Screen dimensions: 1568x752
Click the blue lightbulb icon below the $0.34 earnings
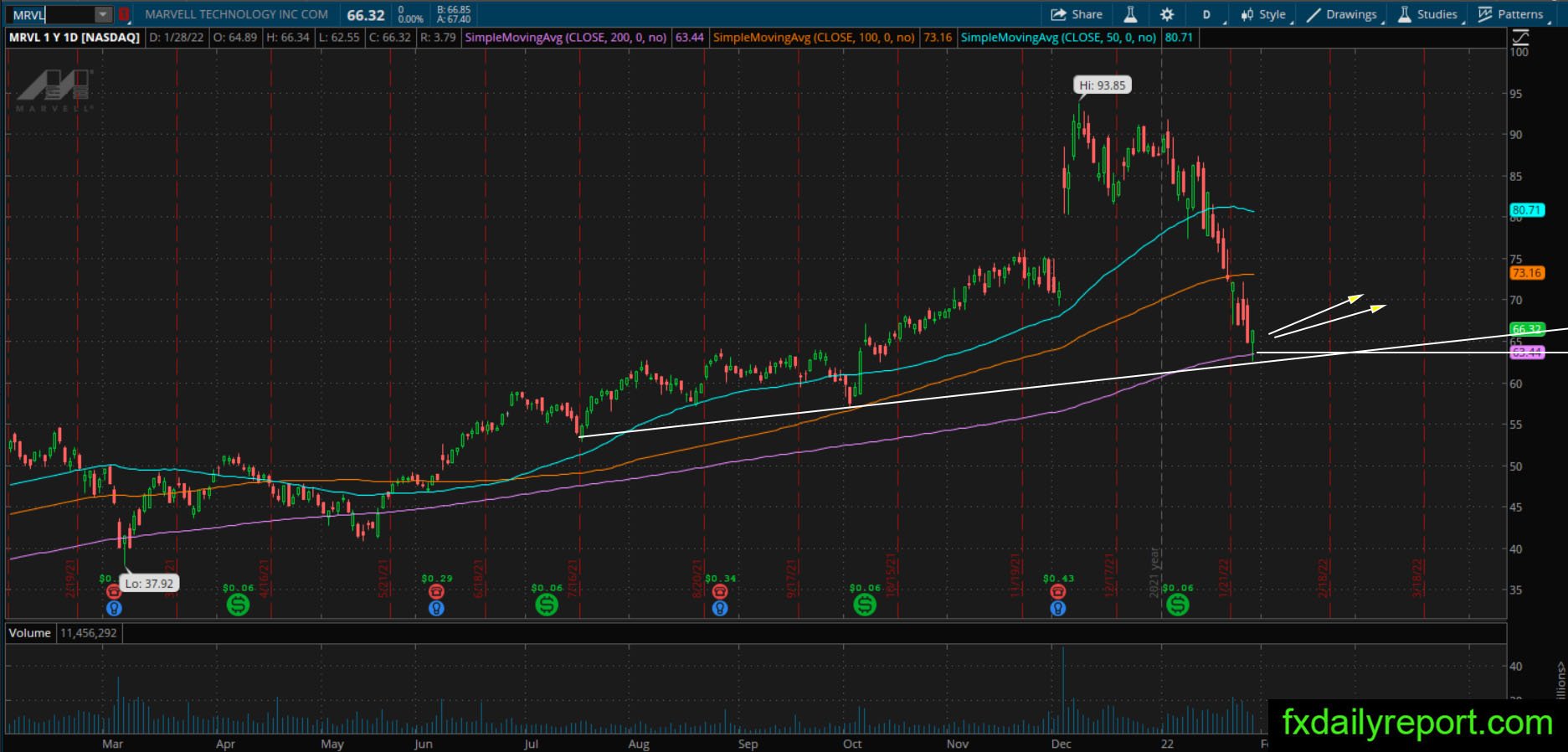(720, 608)
